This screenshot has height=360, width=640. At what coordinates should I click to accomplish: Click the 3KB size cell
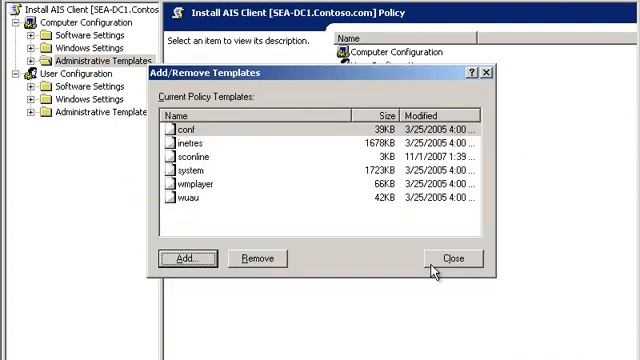coord(387,157)
